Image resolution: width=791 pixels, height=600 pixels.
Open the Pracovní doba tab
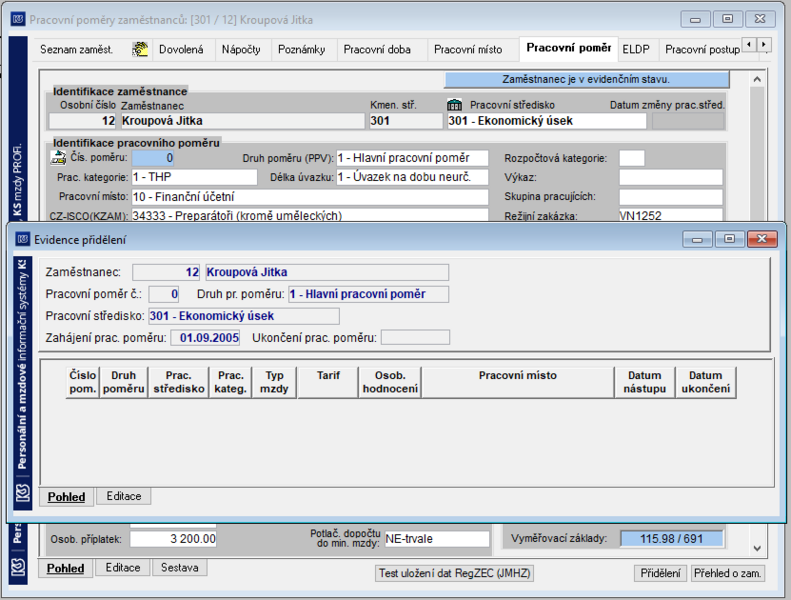[377, 49]
